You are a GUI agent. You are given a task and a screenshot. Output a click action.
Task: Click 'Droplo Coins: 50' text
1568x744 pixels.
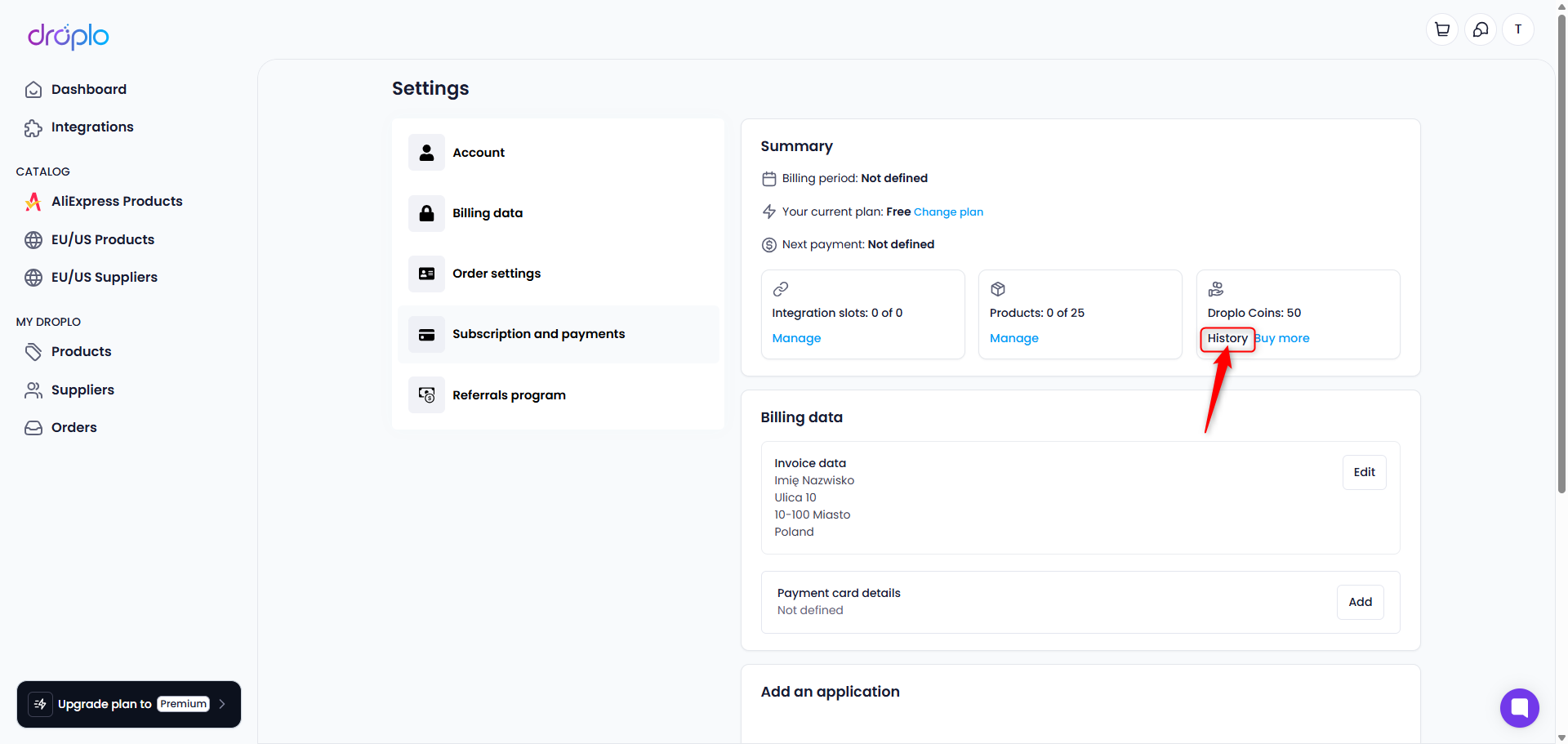pos(1254,313)
